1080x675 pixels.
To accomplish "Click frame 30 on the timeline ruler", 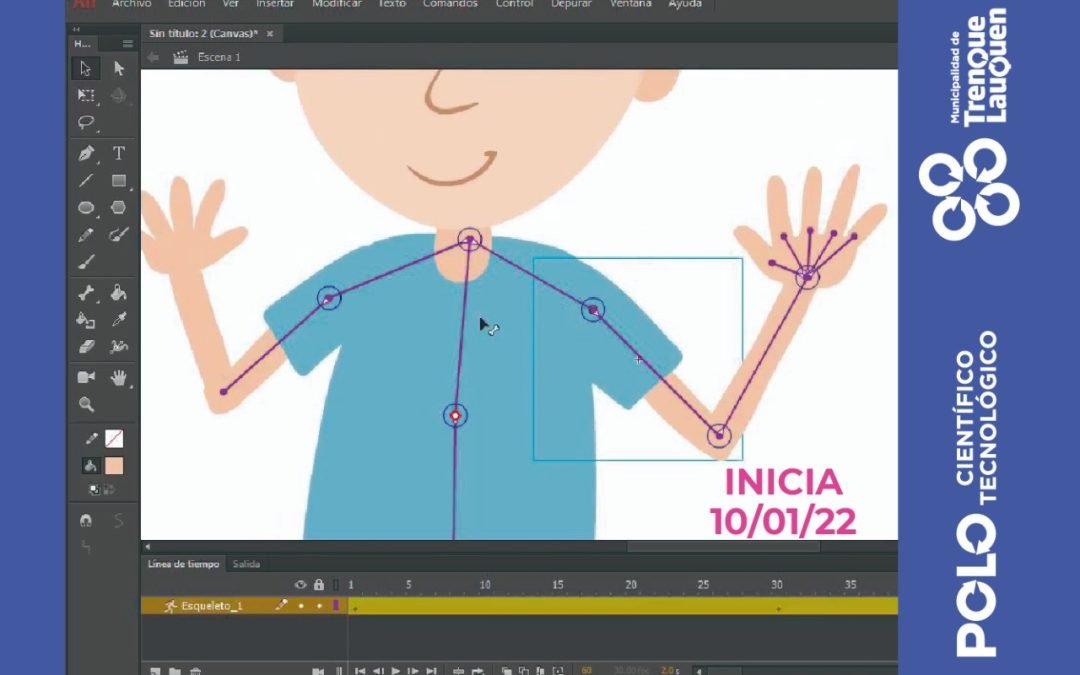I will point(776,584).
